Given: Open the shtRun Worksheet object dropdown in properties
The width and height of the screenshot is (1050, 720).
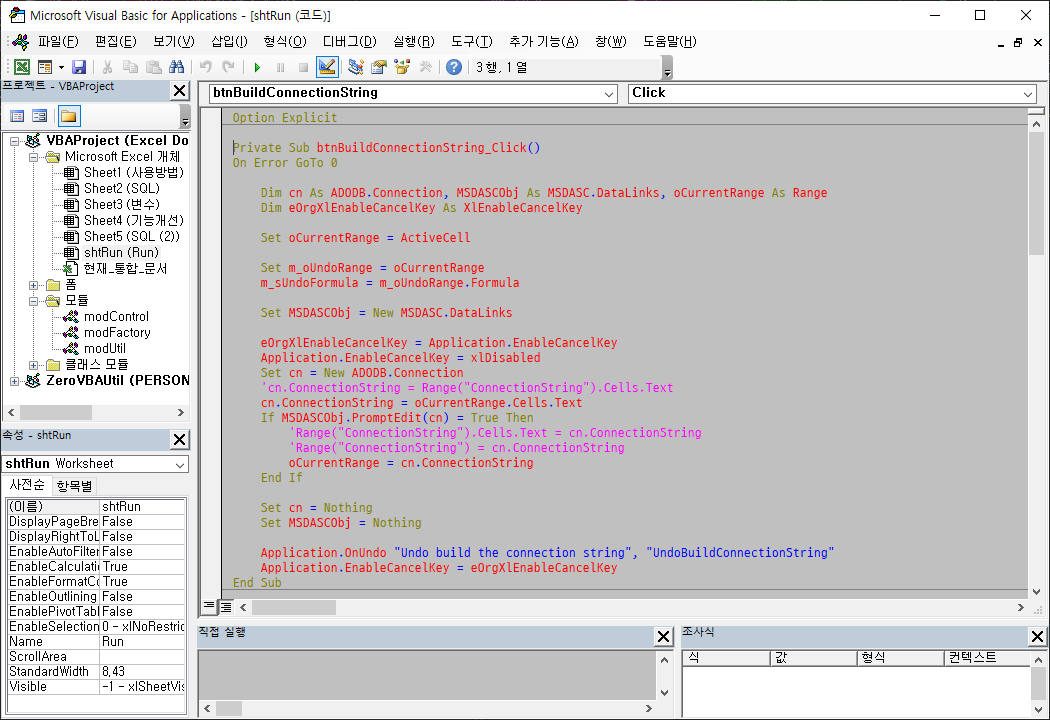Looking at the screenshot, I should coord(179,464).
